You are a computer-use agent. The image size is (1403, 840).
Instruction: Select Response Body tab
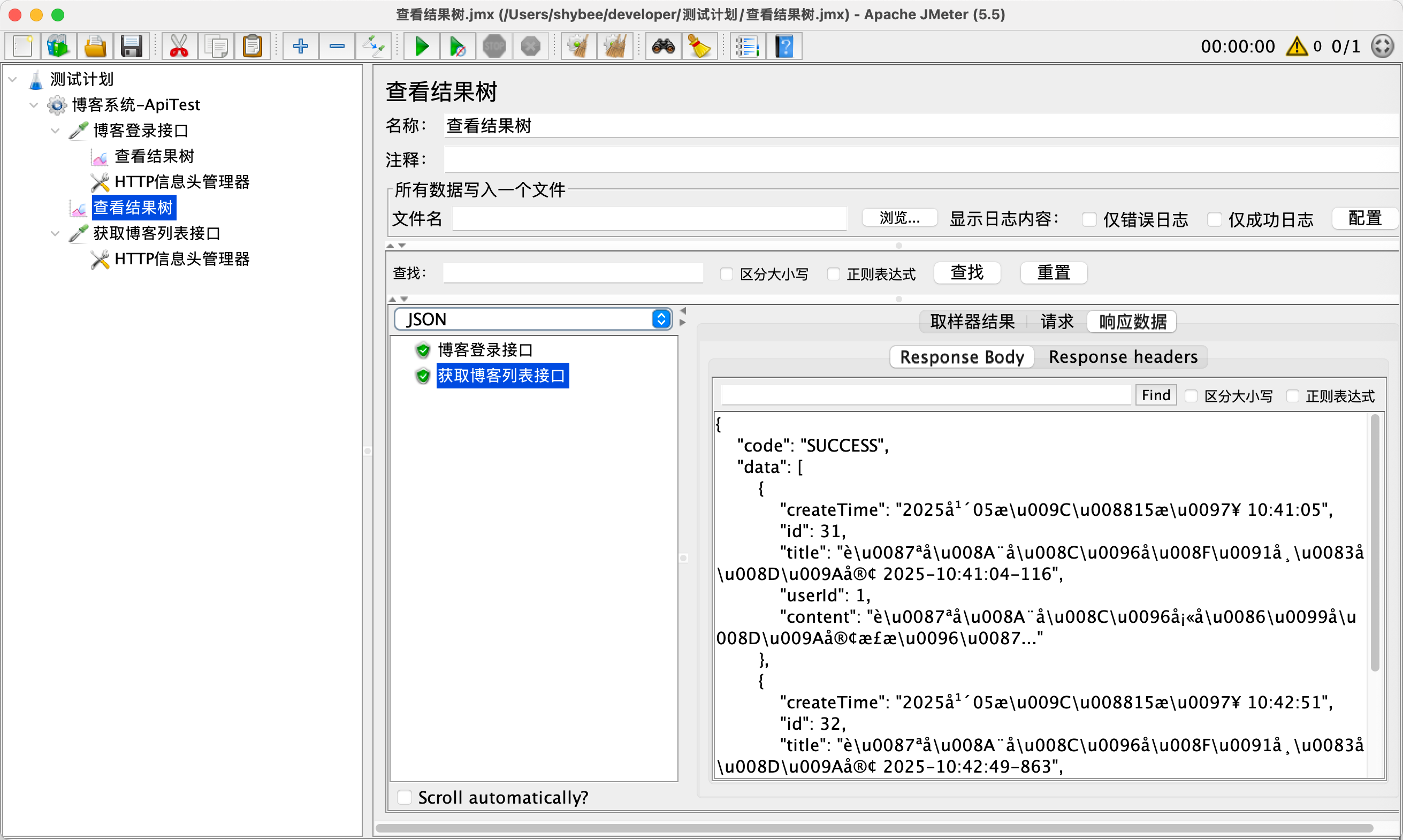click(962, 357)
